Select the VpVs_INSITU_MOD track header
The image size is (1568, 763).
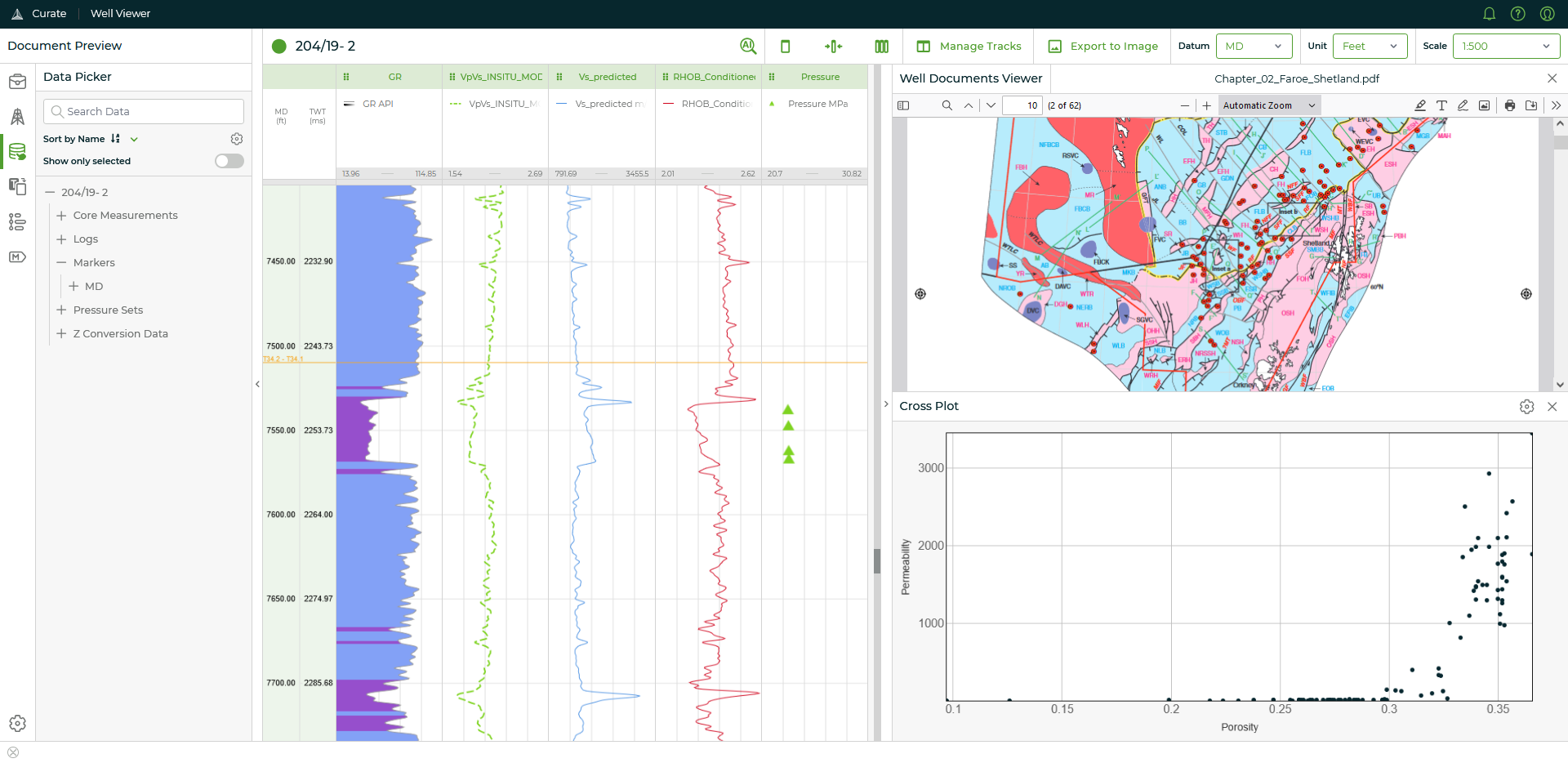pyautogui.click(x=495, y=77)
